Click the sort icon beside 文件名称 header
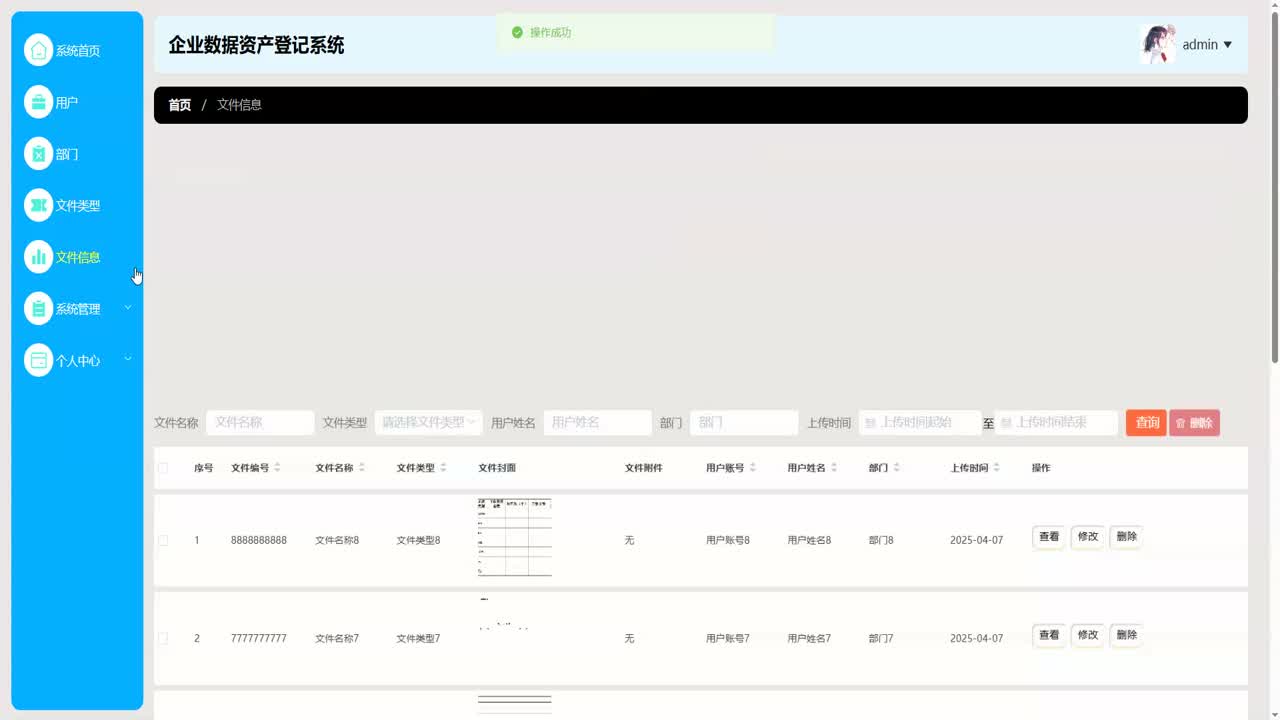Viewport: 1280px width, 720px height. point(362,467)
